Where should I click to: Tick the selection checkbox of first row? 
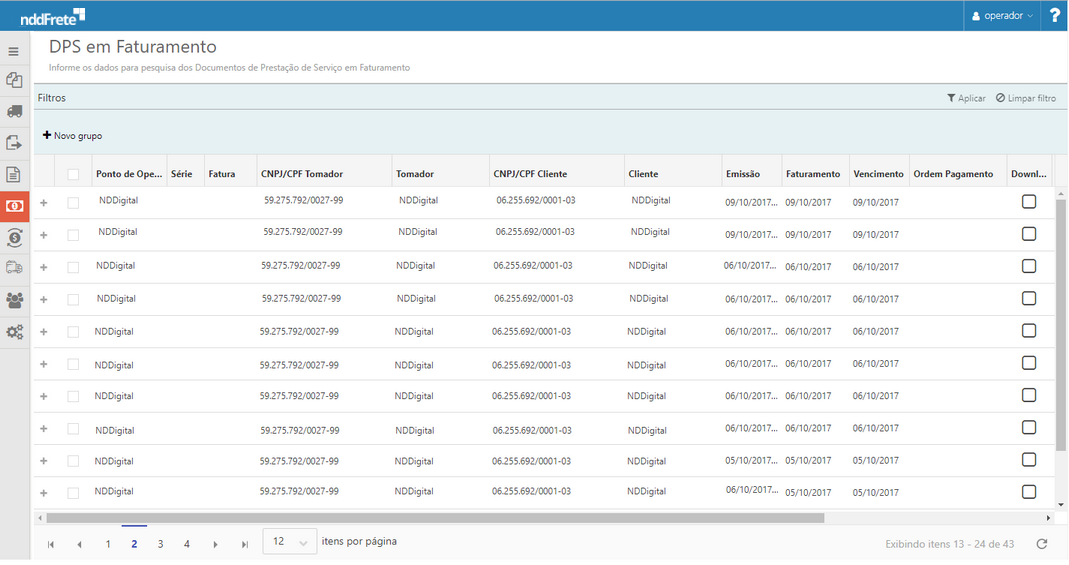point(73,203)
